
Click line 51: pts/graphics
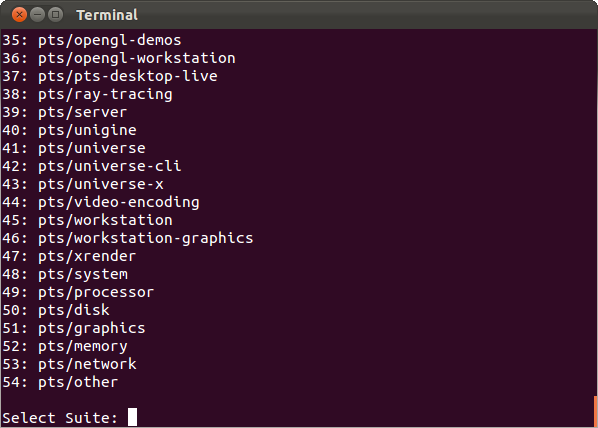74,328
